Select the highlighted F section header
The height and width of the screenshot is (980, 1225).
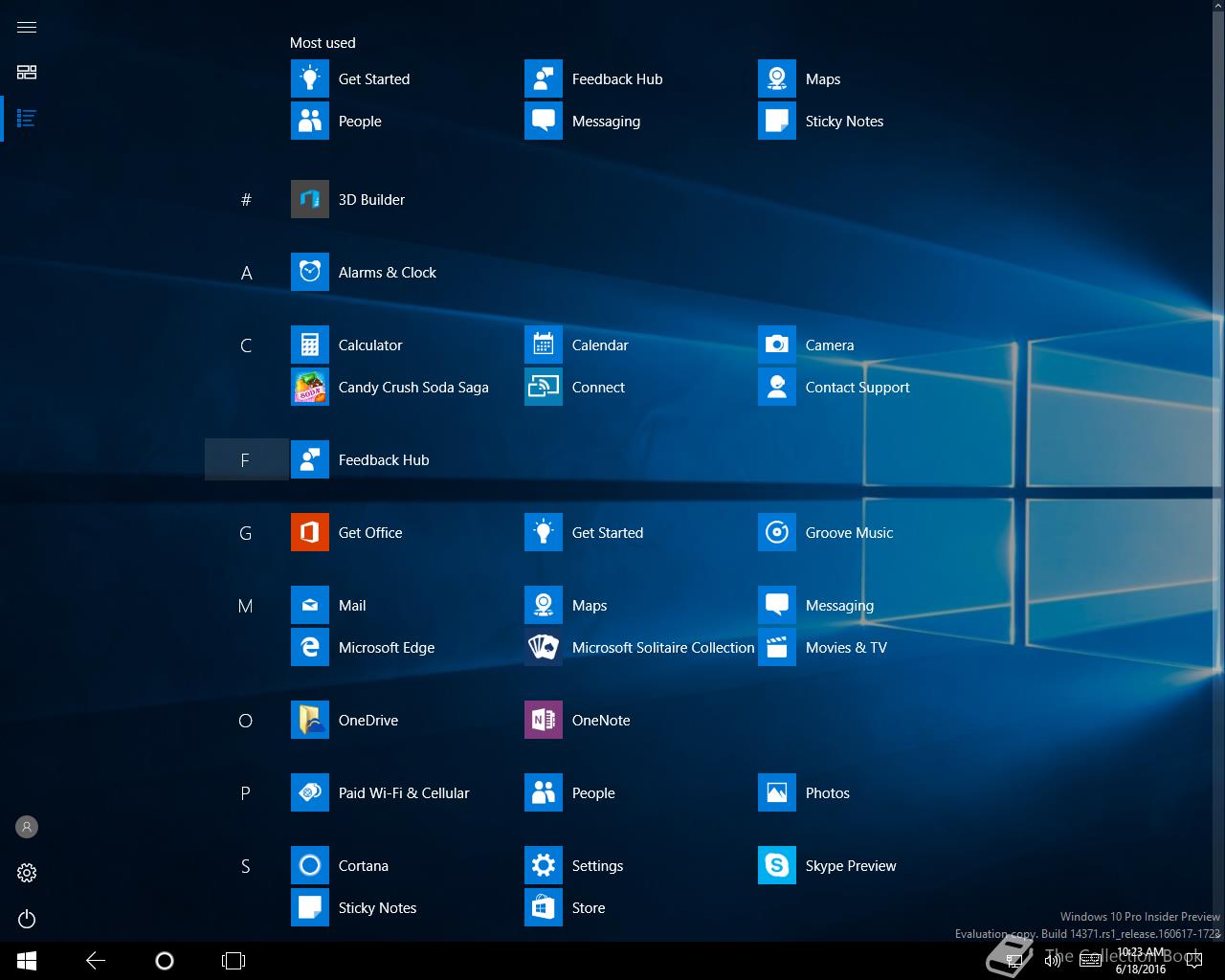[x=246, y=459]
